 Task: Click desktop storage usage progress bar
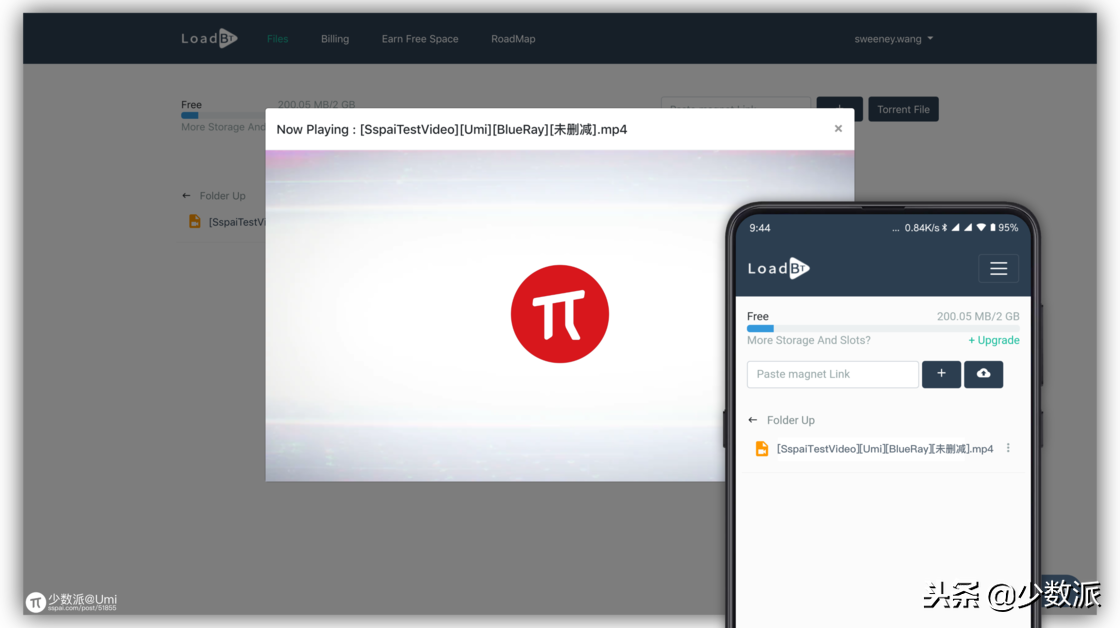pyautogui.click(x=223, y=115)
